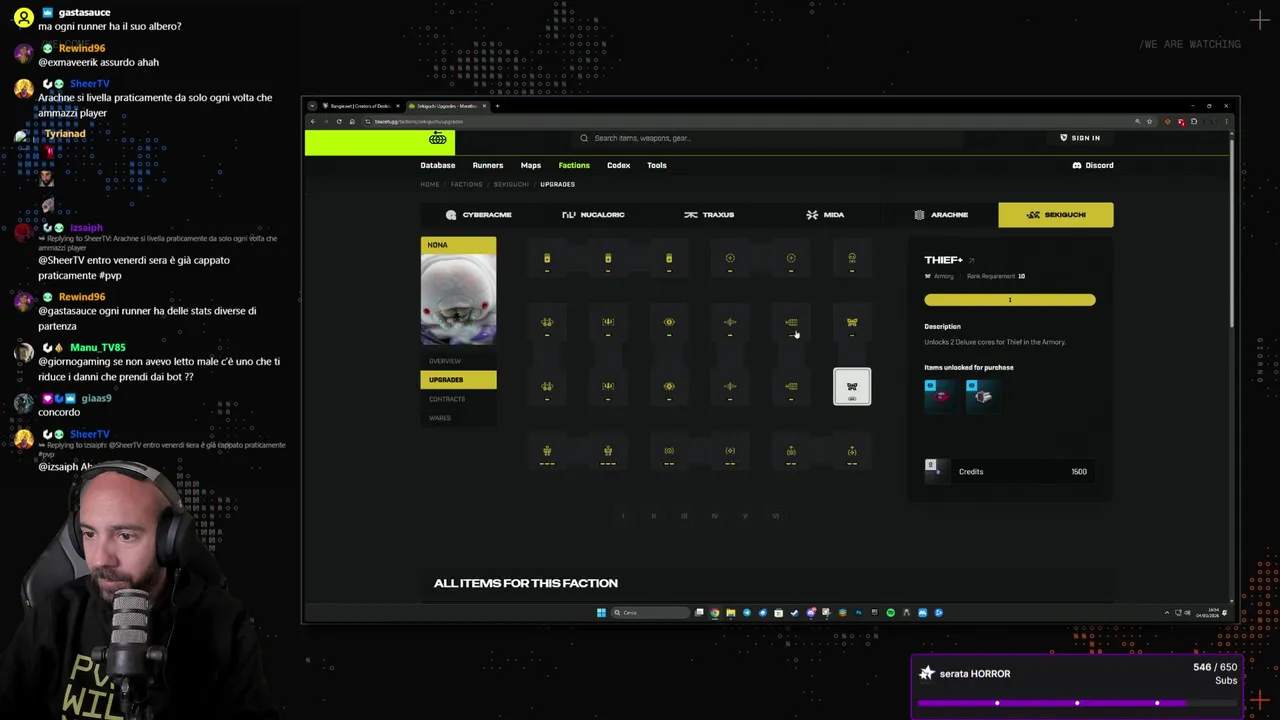Click the taskbar search box
1280x720 pixels.
point(650,612)
